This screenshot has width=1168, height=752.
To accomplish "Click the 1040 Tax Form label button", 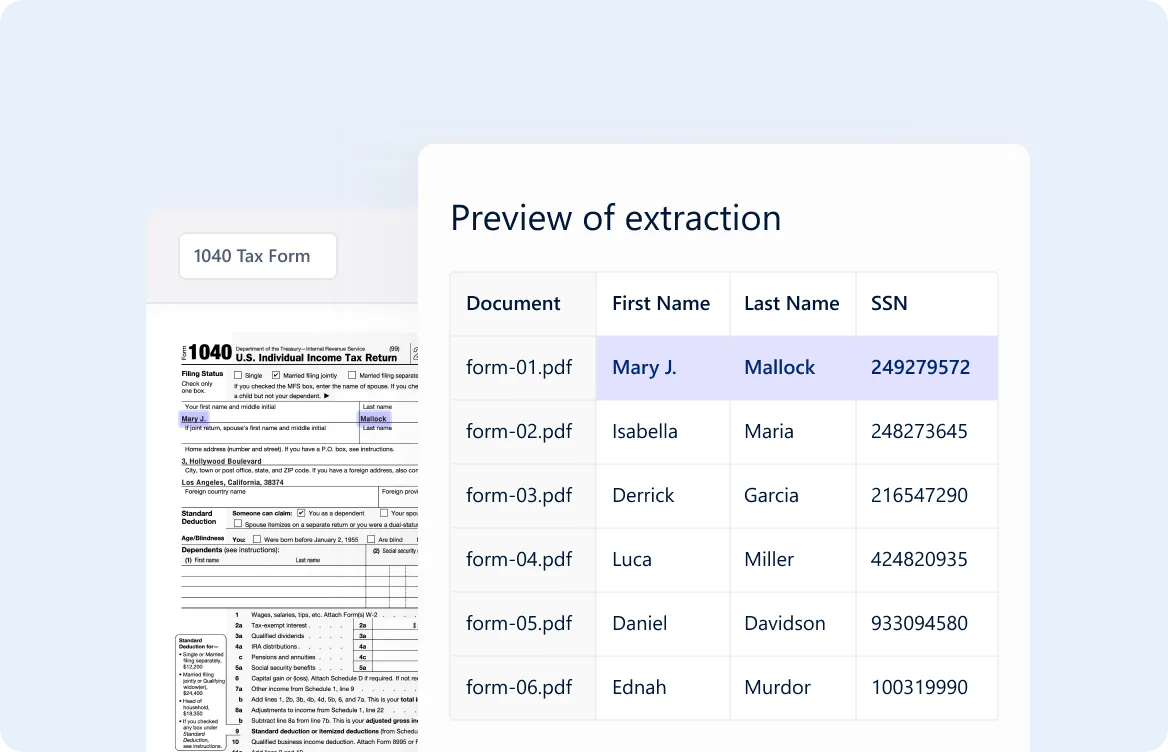I will [257, 256].
